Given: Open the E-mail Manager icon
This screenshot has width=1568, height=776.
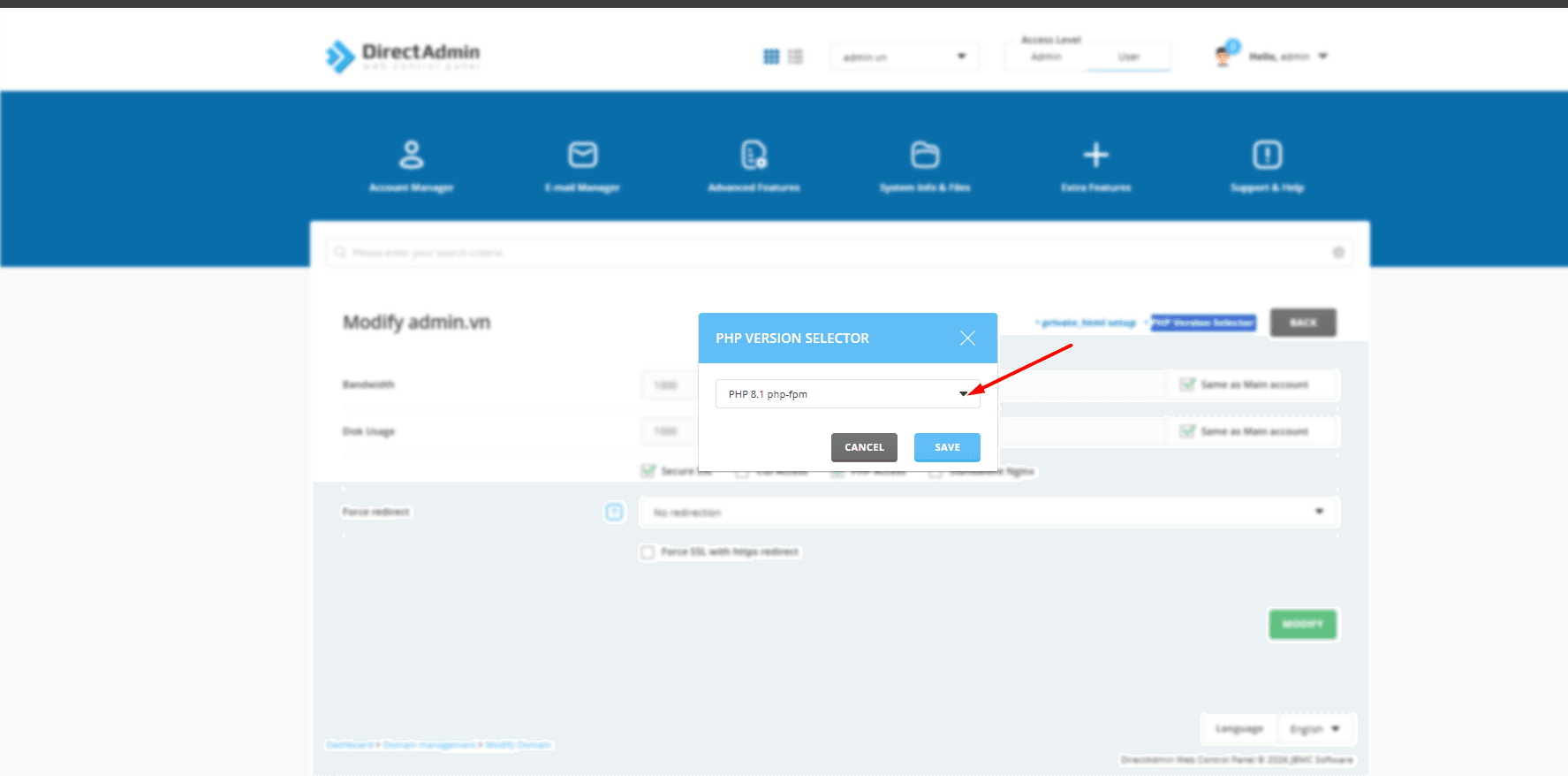Looking at the screenshot, I should (582, 156).
